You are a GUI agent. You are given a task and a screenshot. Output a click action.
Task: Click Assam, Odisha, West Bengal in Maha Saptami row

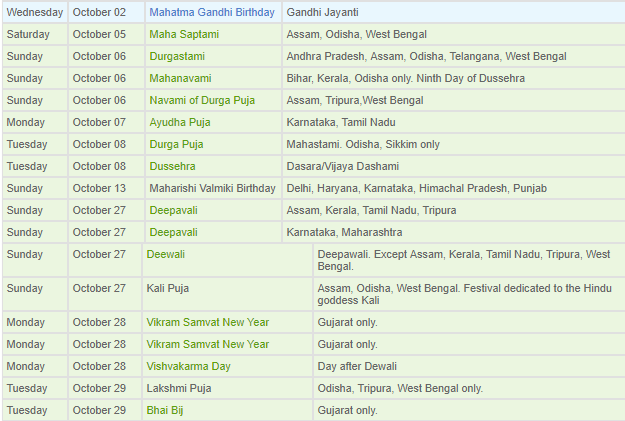coord(454,34)
